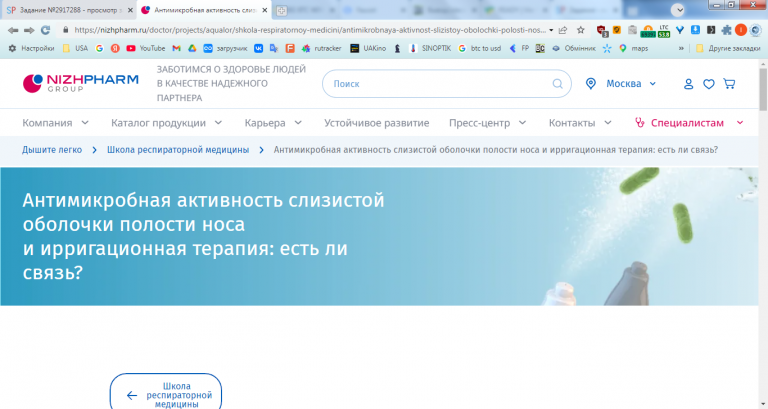Open the Обмінник bookmark
Viewport: 768px width, 409px height.
pos(574,48)
